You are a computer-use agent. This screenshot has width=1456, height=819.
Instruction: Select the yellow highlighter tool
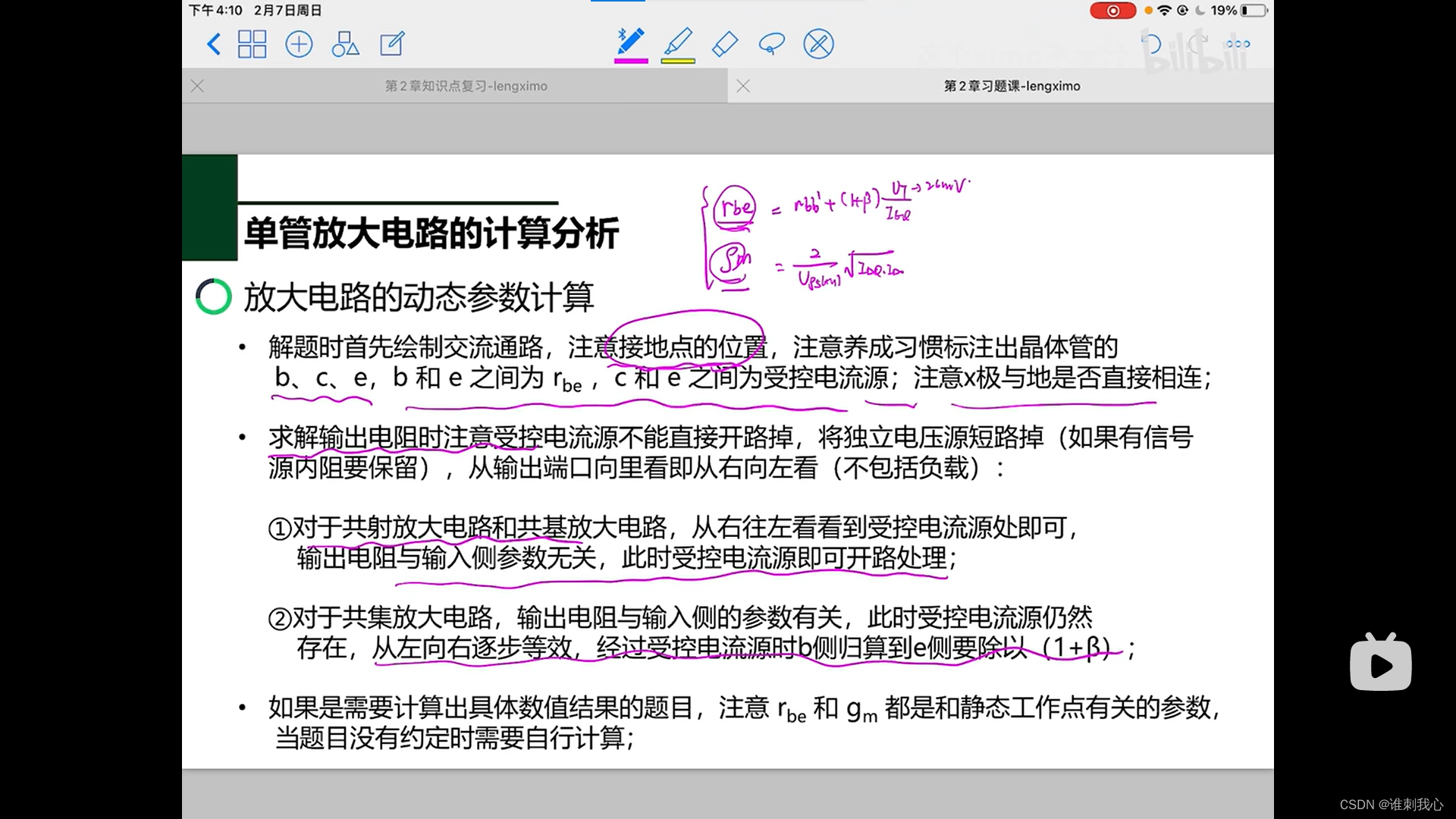pos(678,41)
